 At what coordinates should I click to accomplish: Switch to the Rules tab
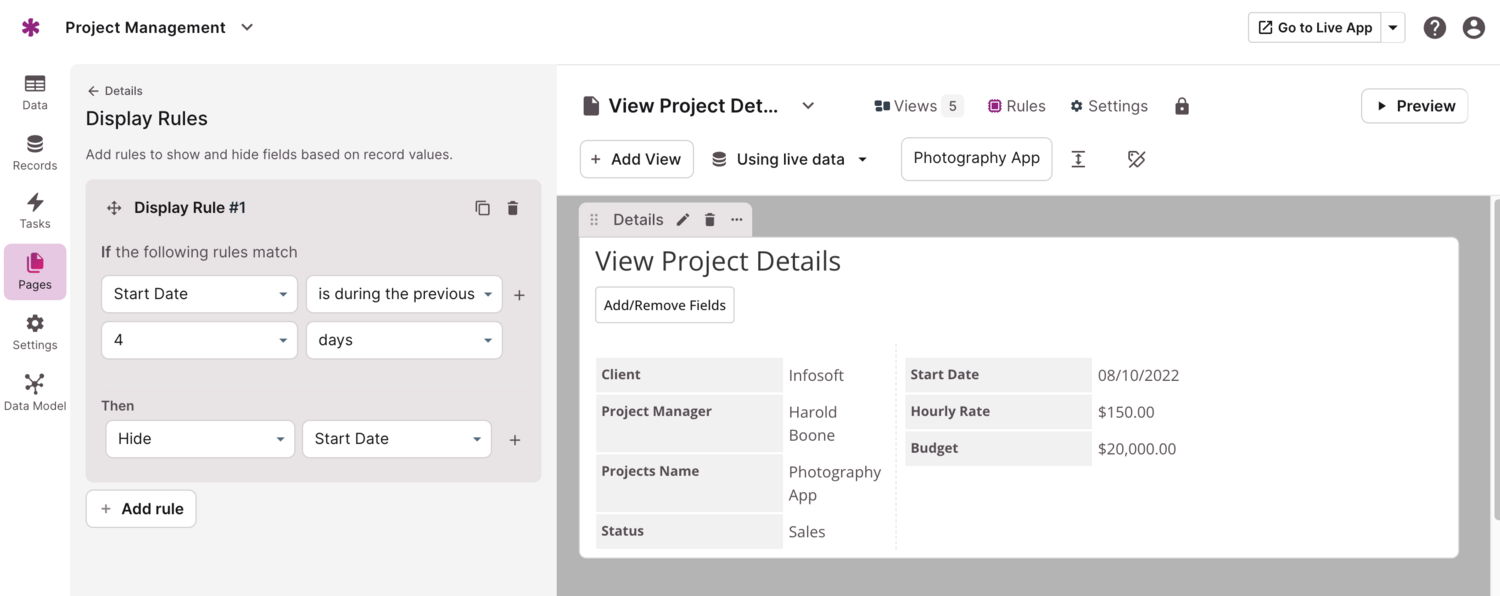pyautogui.click(x=1016, y=106)
